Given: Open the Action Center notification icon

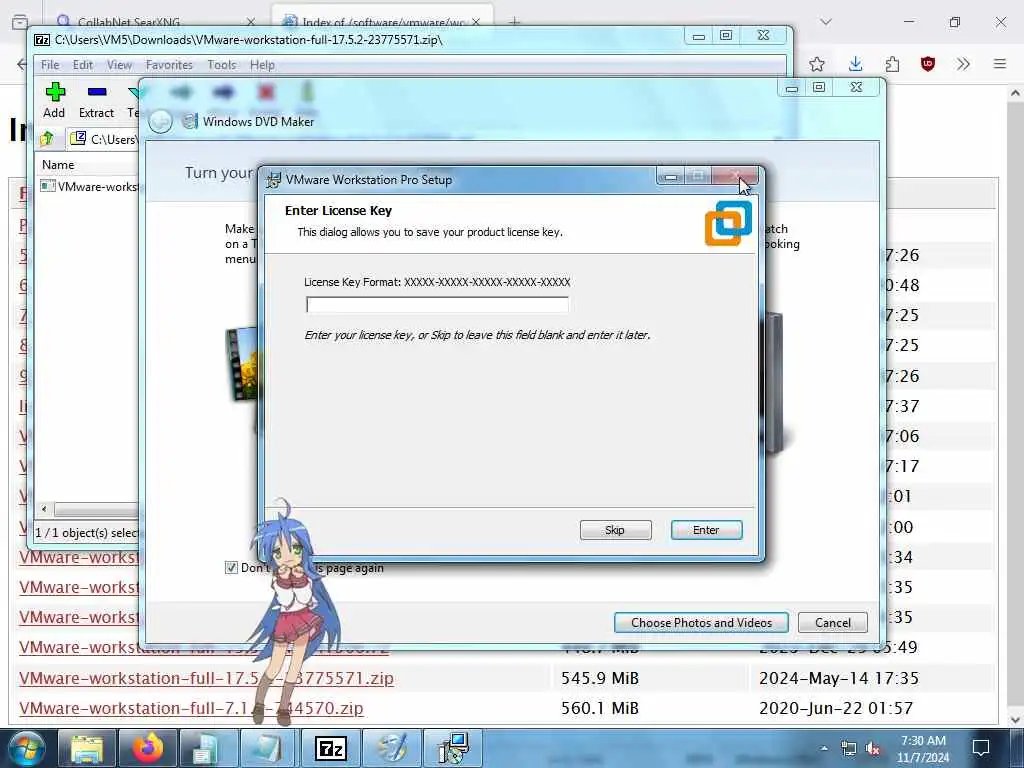Looking at the screenshot, I should [x=980, y=748].
